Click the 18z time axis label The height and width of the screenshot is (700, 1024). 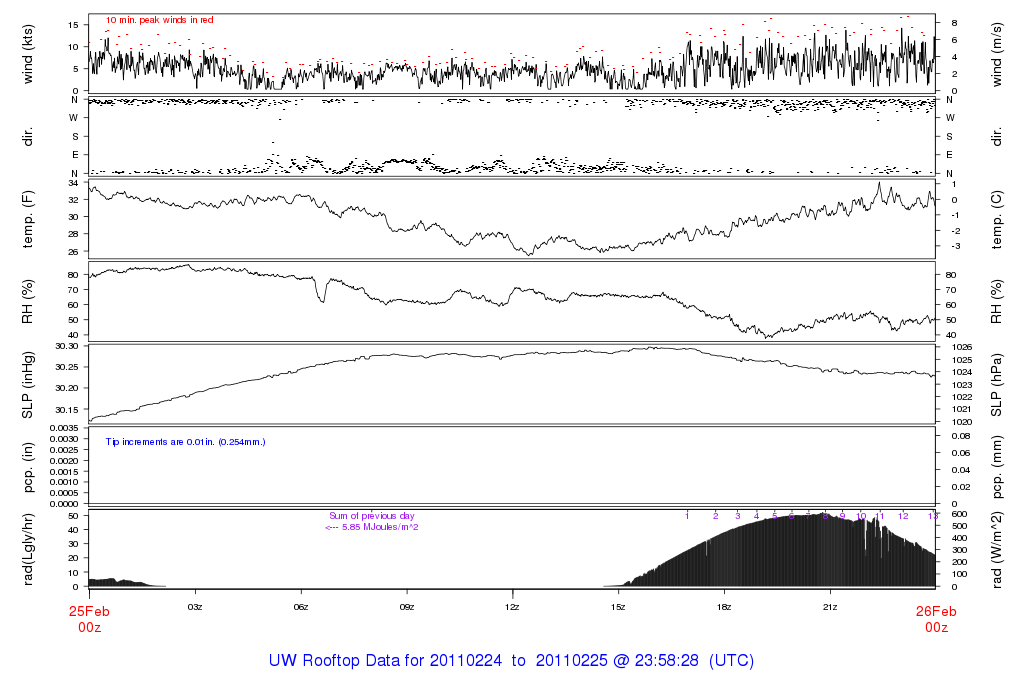tap(724, 606)
